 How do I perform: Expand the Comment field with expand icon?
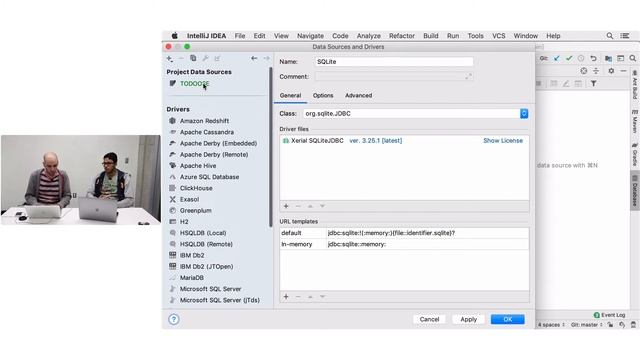click(x=468, y=76)
